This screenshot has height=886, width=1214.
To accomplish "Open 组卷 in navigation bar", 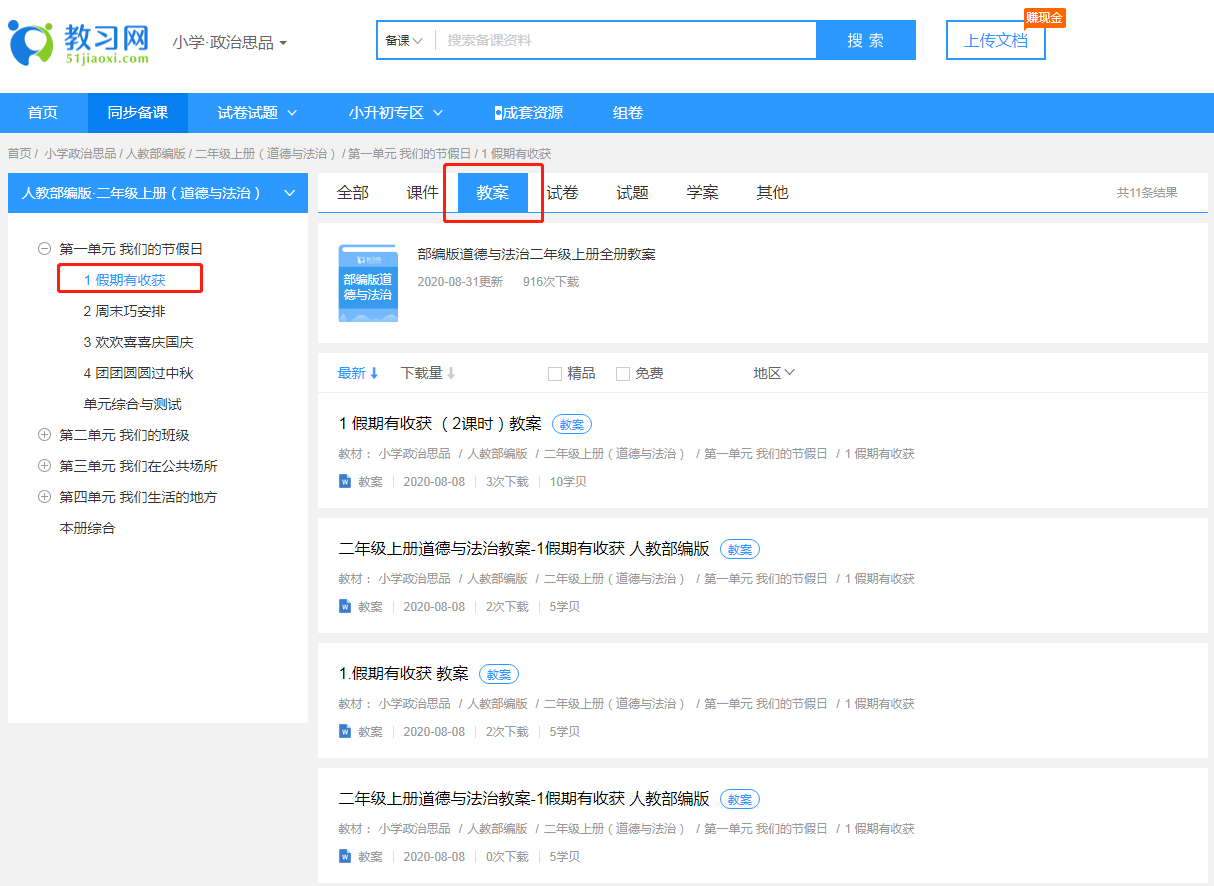I will coord(628,113).
